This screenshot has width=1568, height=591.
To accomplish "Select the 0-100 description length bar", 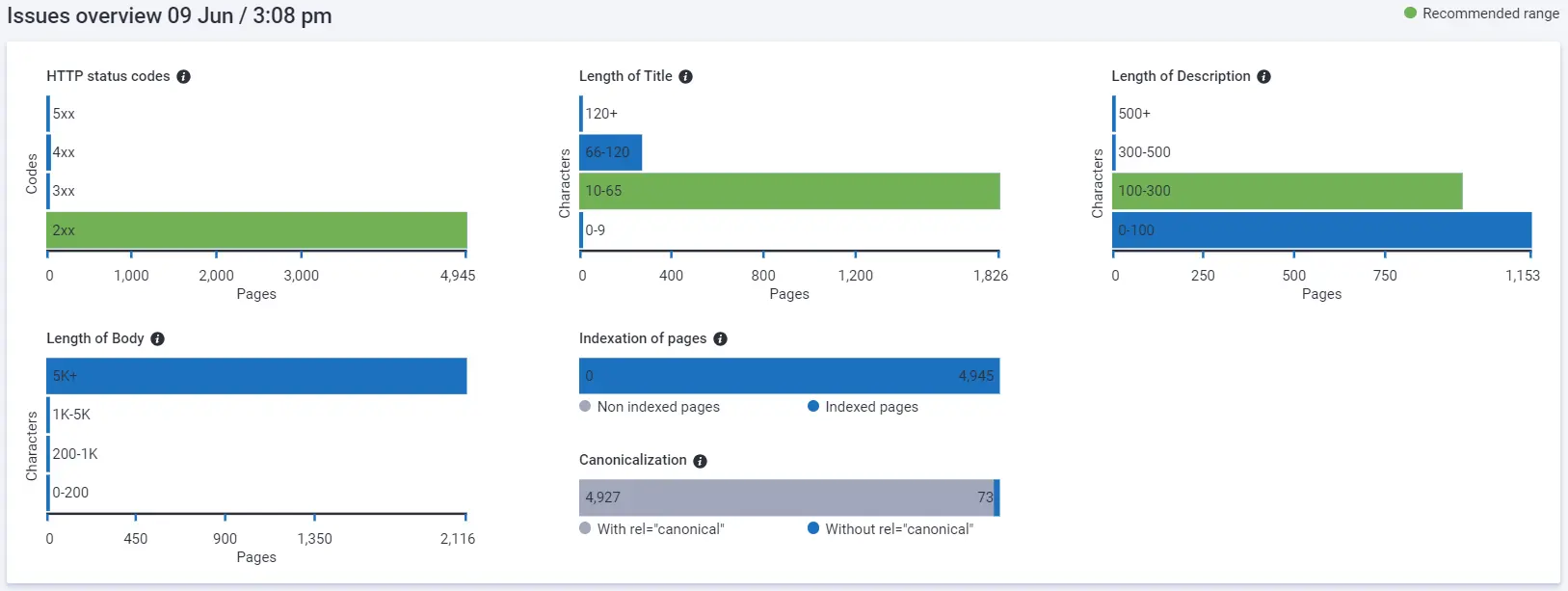I will tap(1320, 230).
